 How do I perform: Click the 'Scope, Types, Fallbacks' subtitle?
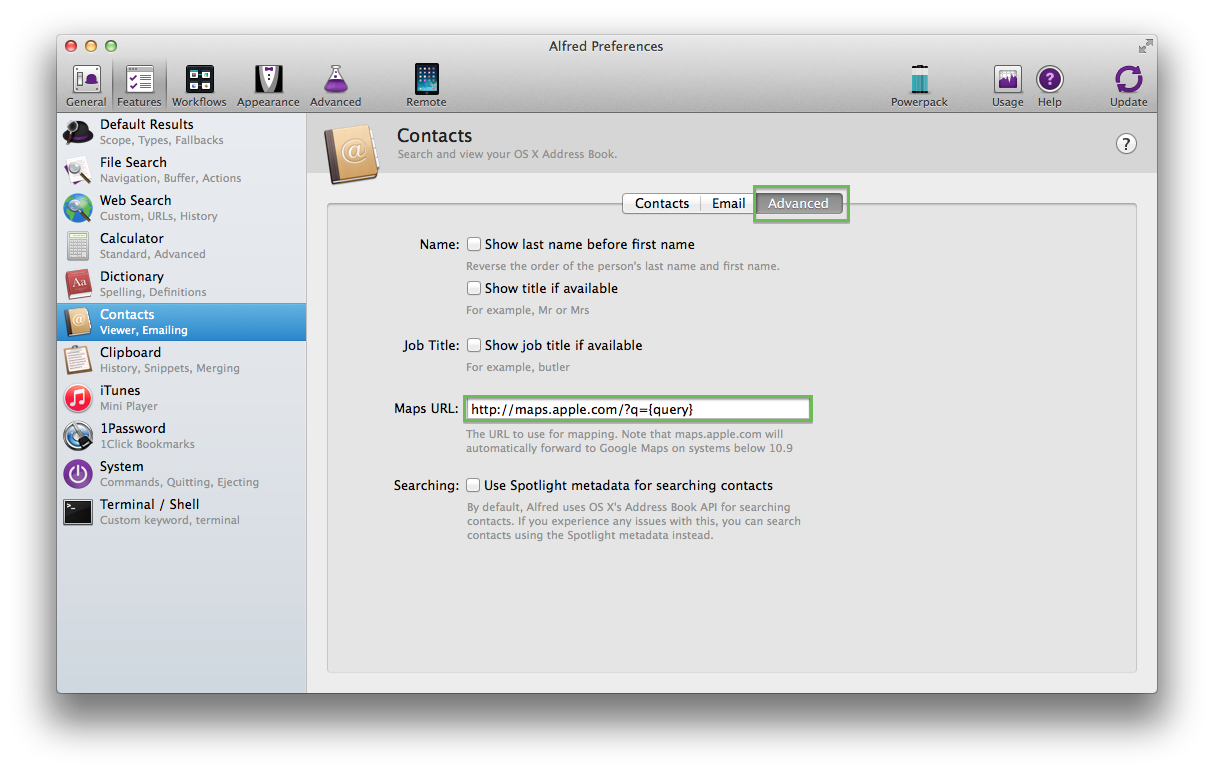coord(162,140)
